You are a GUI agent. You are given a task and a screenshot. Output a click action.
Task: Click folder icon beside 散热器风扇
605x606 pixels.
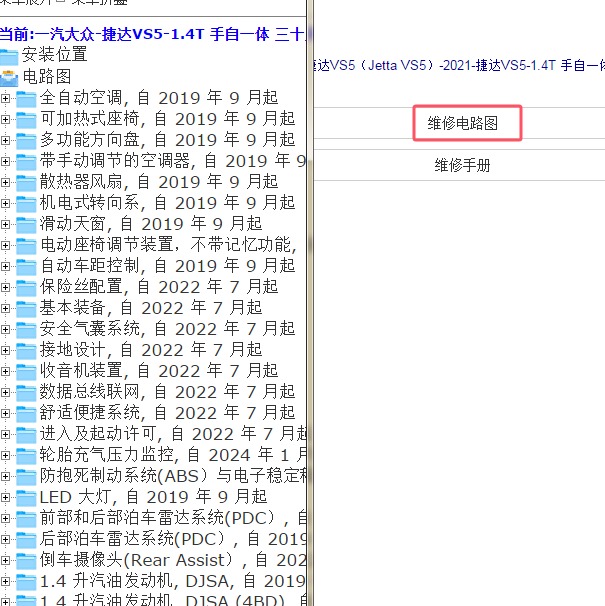click(26, 182)
